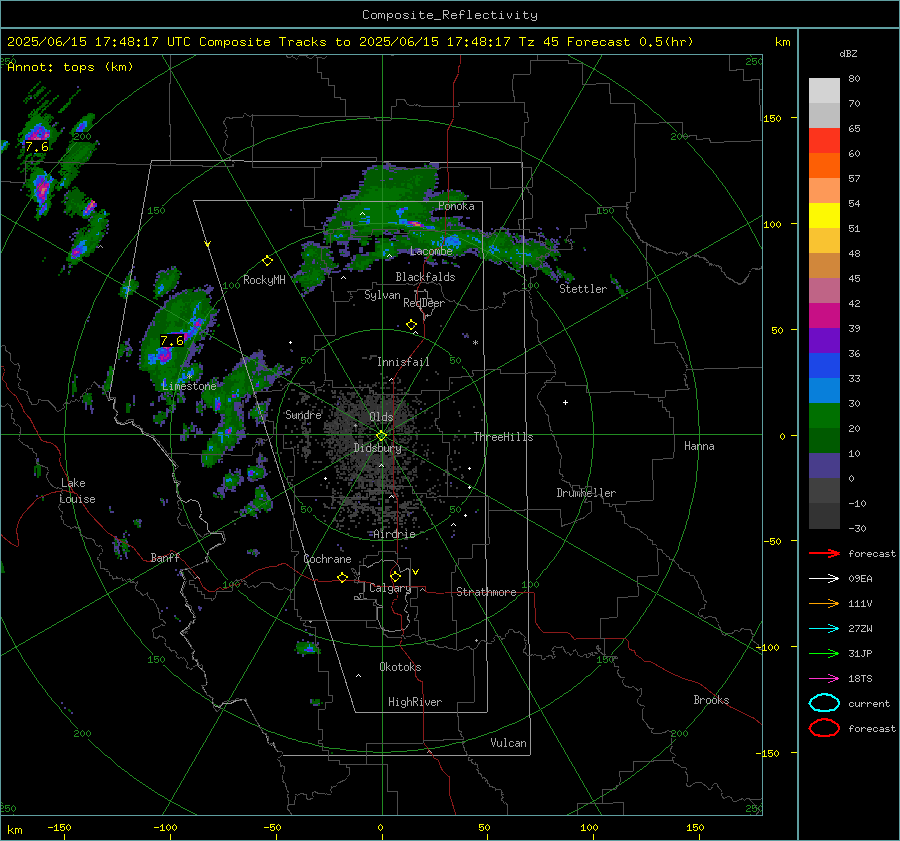The width and height of the screenshot is (900, 841).
Task: Click the red forecast ellipse legend symbol
Action: pos(824,728)
